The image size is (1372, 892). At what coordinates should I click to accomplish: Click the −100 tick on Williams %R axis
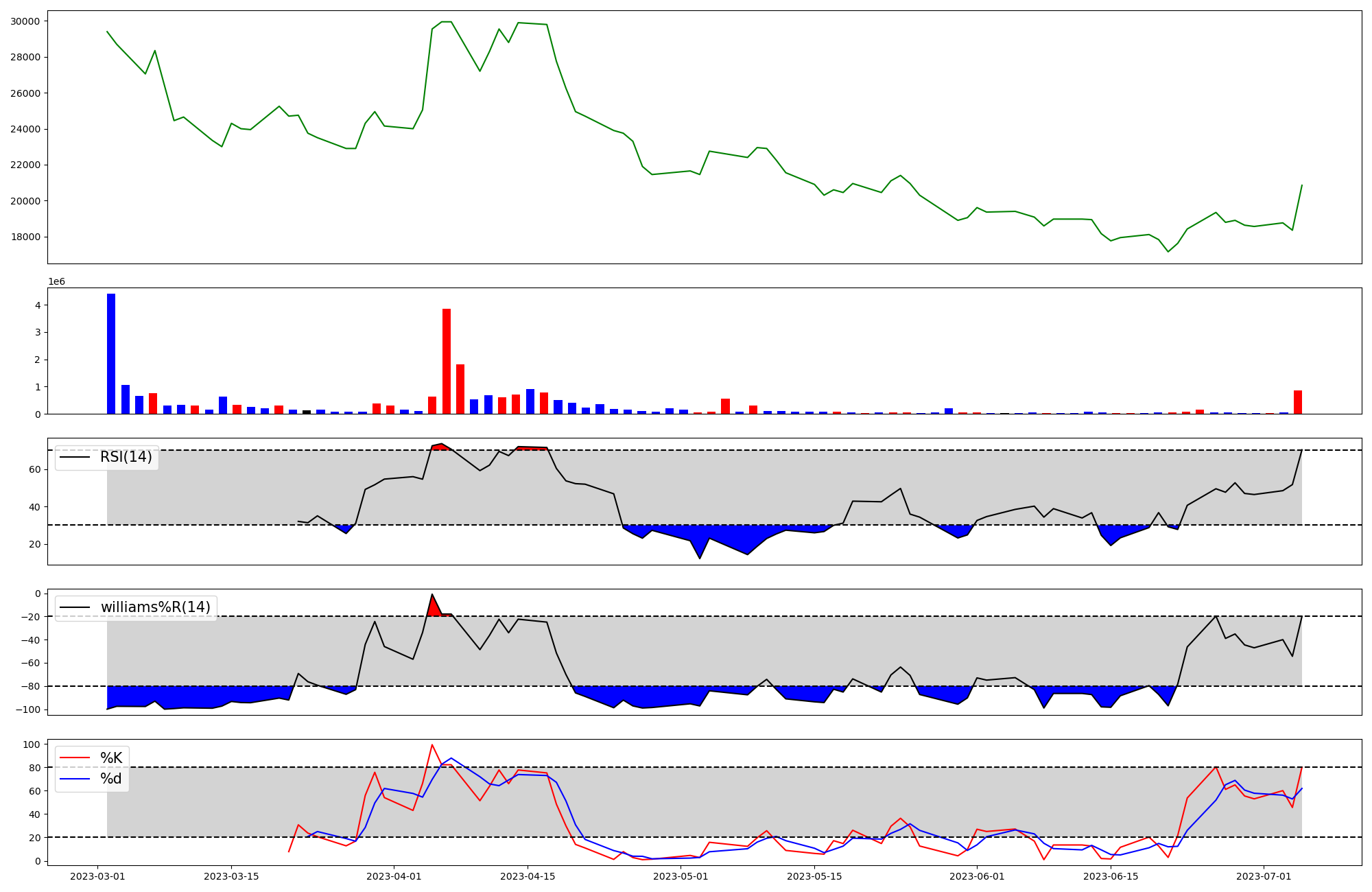27,709
